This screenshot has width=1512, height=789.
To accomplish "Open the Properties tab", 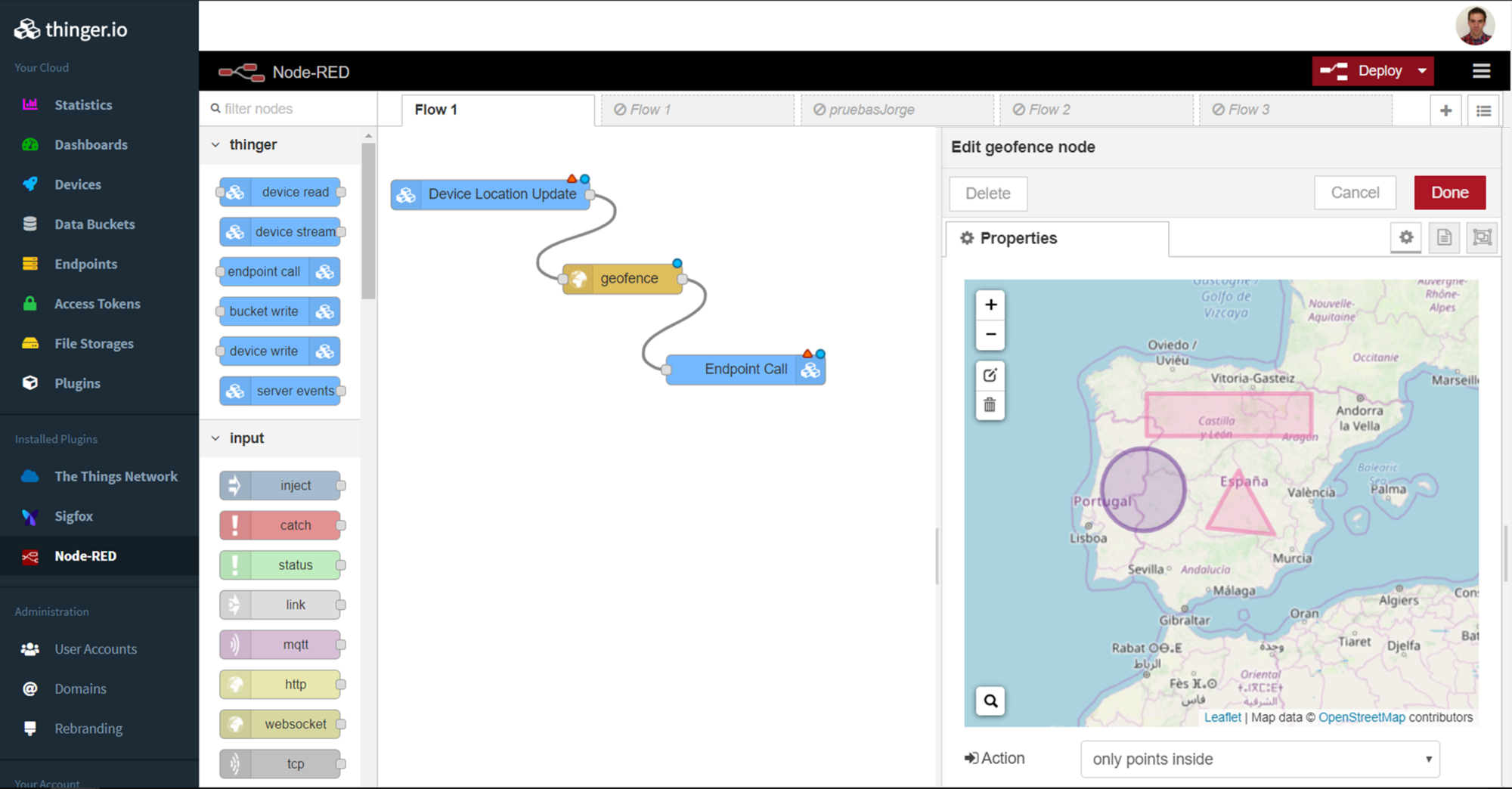I will pyautogui.click(x=1056, y=239).
